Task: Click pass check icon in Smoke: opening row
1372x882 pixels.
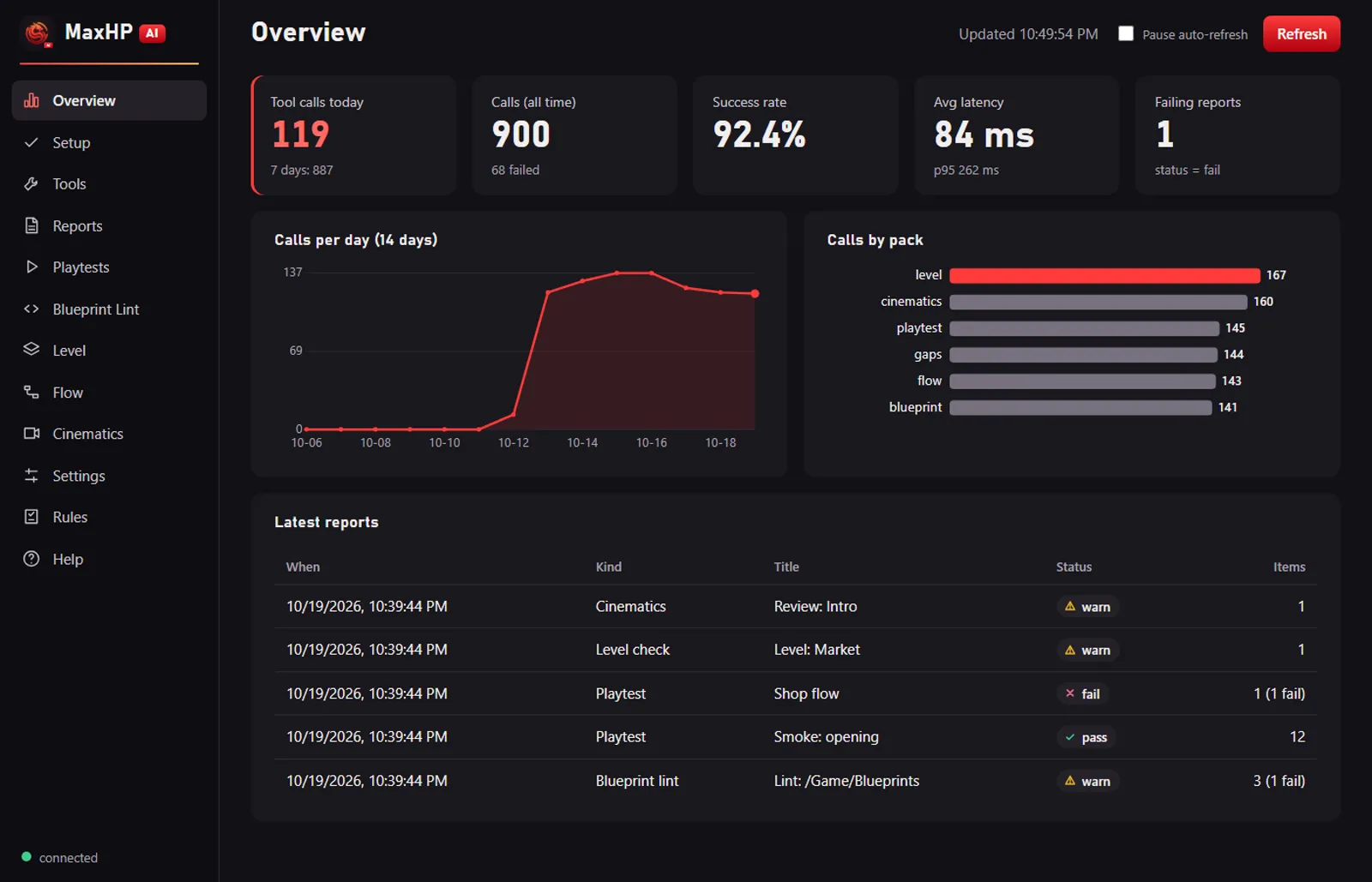Action: (x=1070, y=737)
